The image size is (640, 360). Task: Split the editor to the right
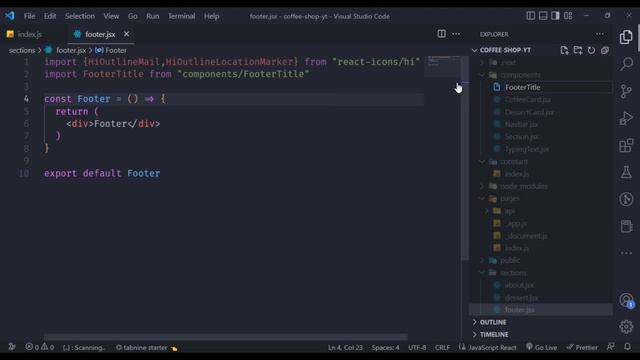(x=442, y=34)
